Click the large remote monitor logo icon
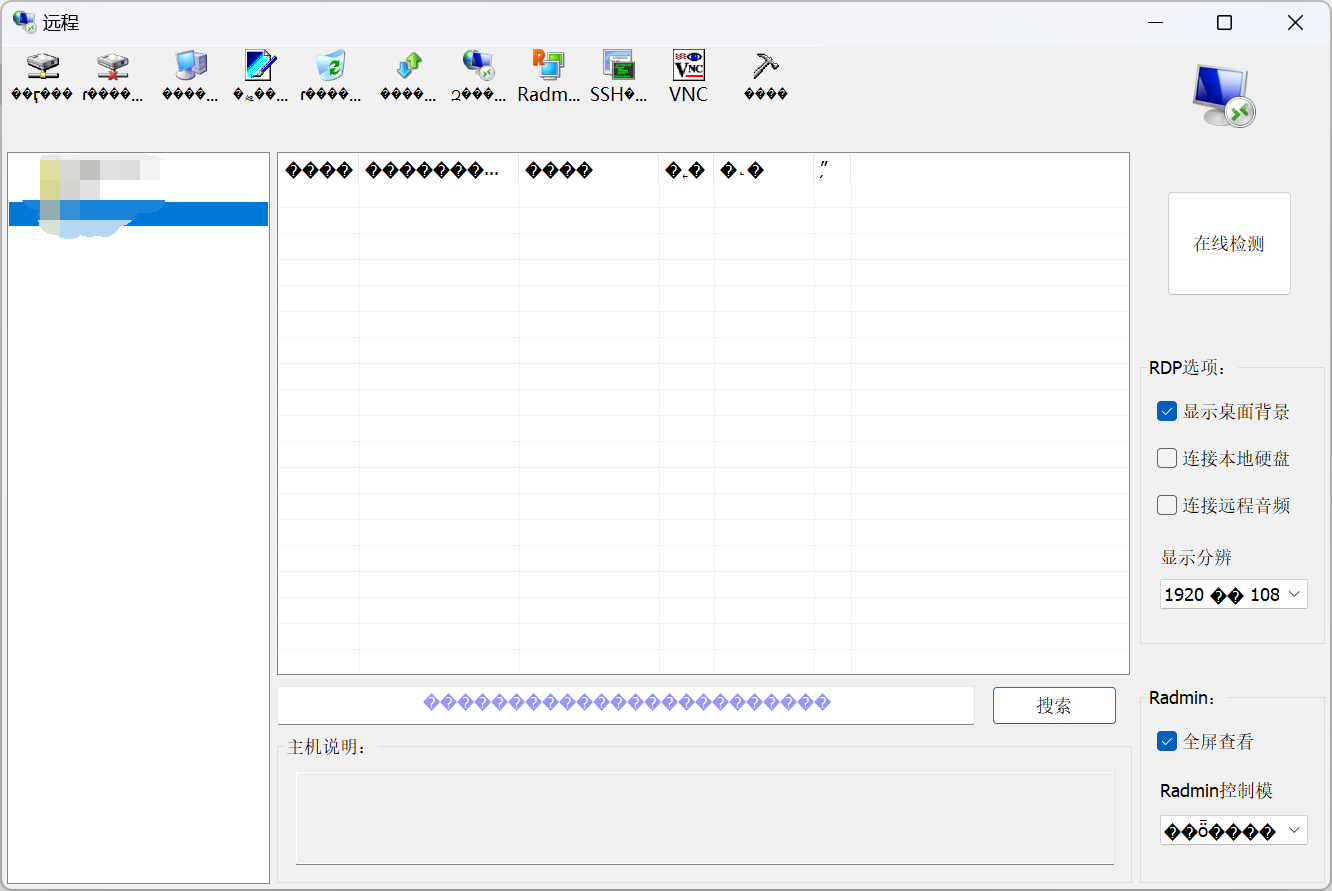Image resolution: width=1332 pixels, height=891 pixels. pyautogui.click(x=1224, y=96)
